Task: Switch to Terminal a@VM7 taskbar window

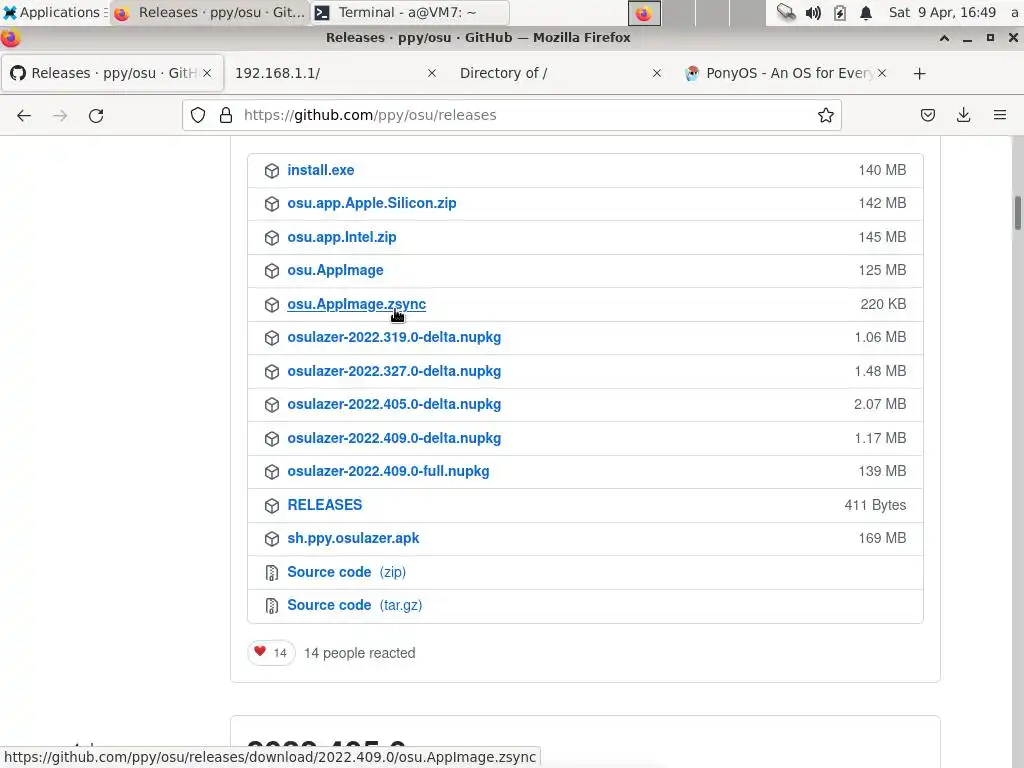Action: point(409,12)
